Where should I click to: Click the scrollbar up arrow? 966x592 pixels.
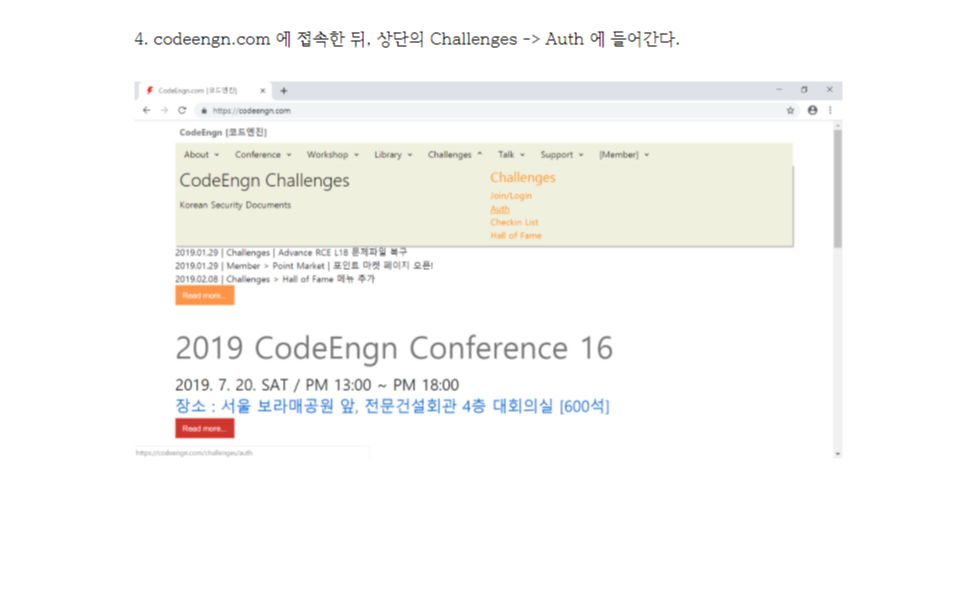[x=837, y=125]
